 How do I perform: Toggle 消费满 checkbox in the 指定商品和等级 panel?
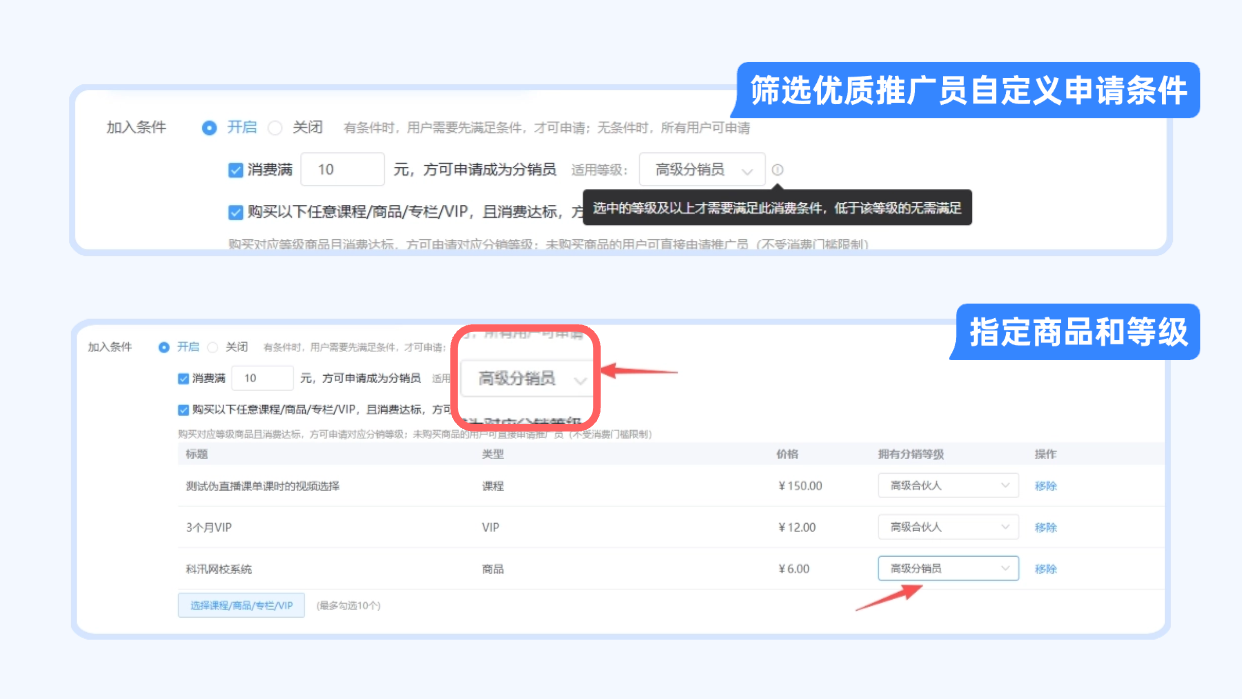pyautogui.click(x=183, y=379)
